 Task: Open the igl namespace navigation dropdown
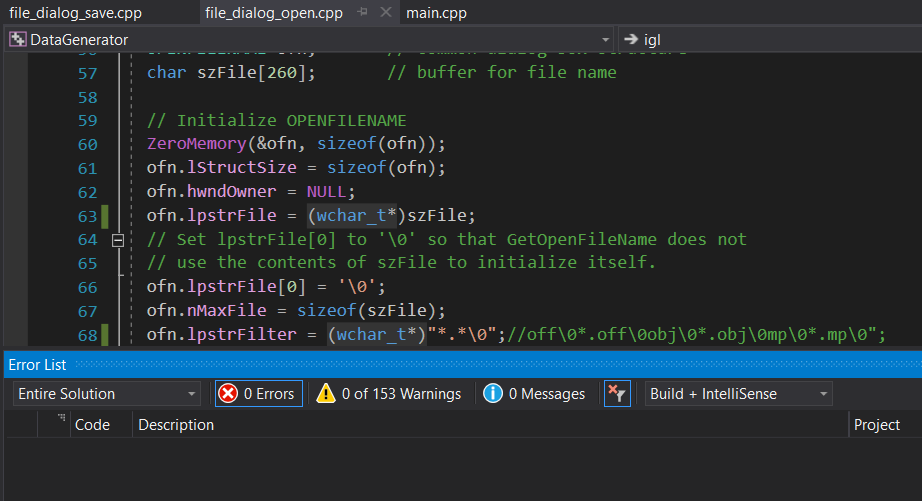coord(770,39)
